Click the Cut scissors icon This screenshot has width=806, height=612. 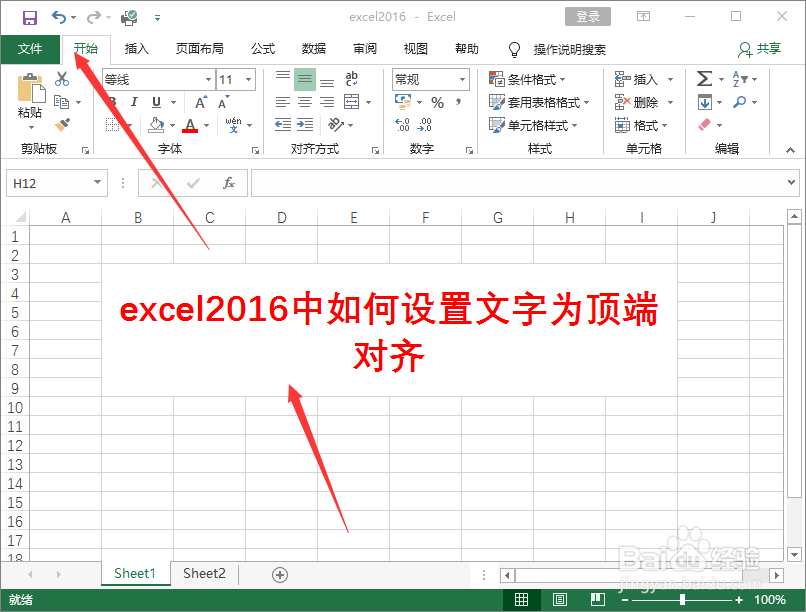(62, 79)
